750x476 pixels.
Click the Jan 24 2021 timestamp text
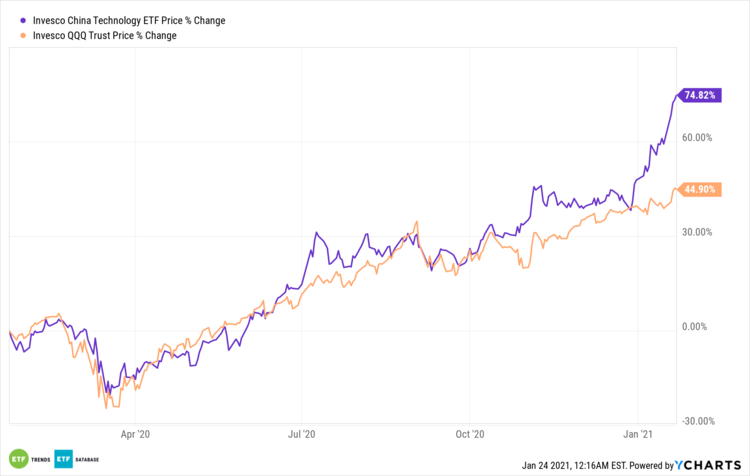(579, 465)
